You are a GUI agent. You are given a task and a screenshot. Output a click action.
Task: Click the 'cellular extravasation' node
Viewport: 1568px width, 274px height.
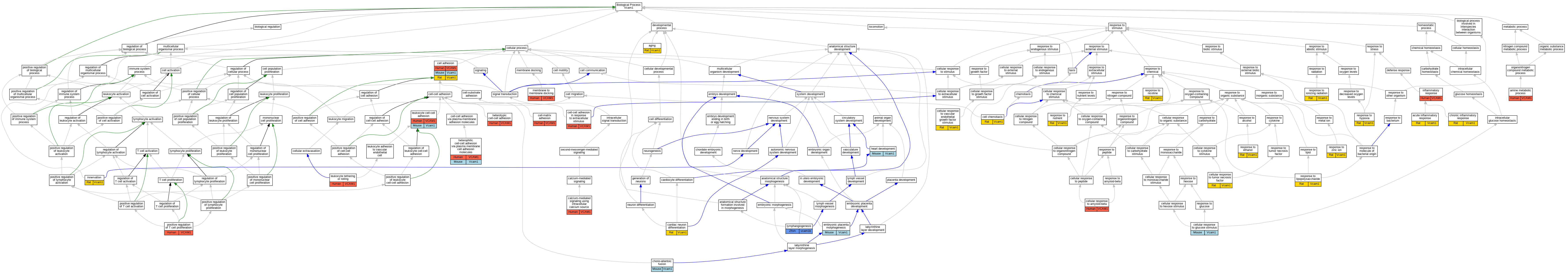306,151
